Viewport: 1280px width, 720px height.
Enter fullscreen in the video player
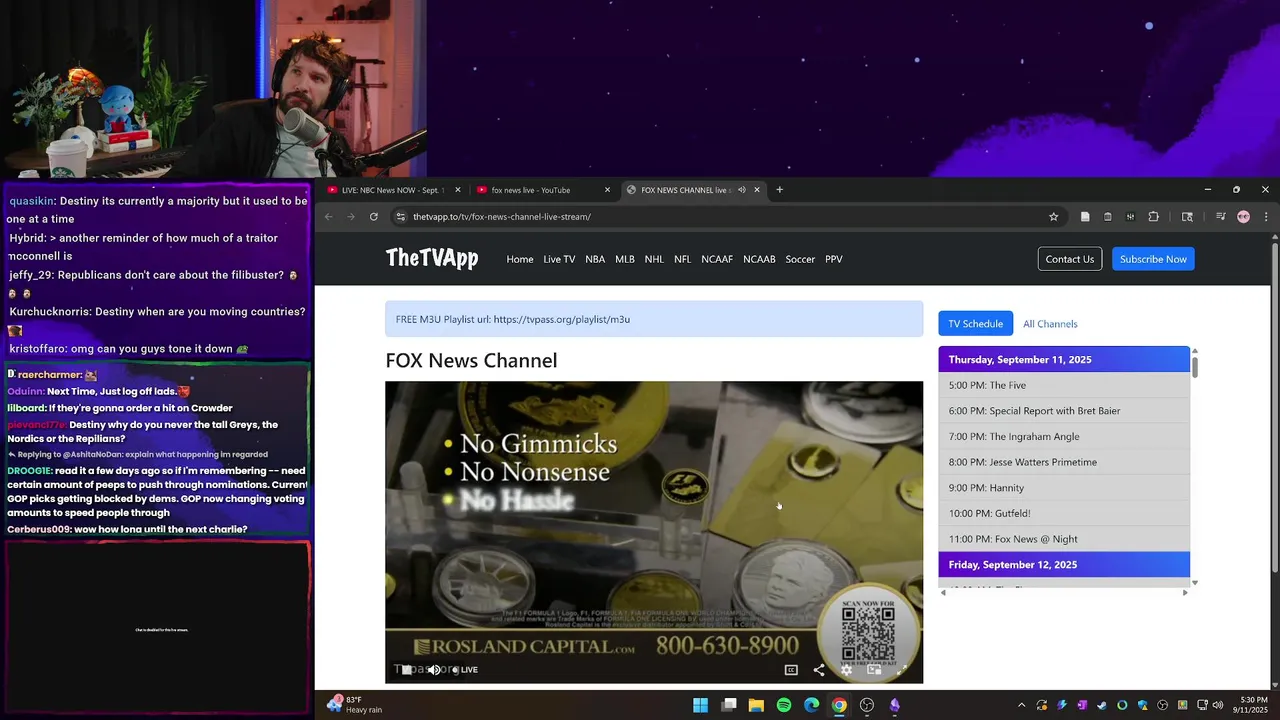[901, 670]
